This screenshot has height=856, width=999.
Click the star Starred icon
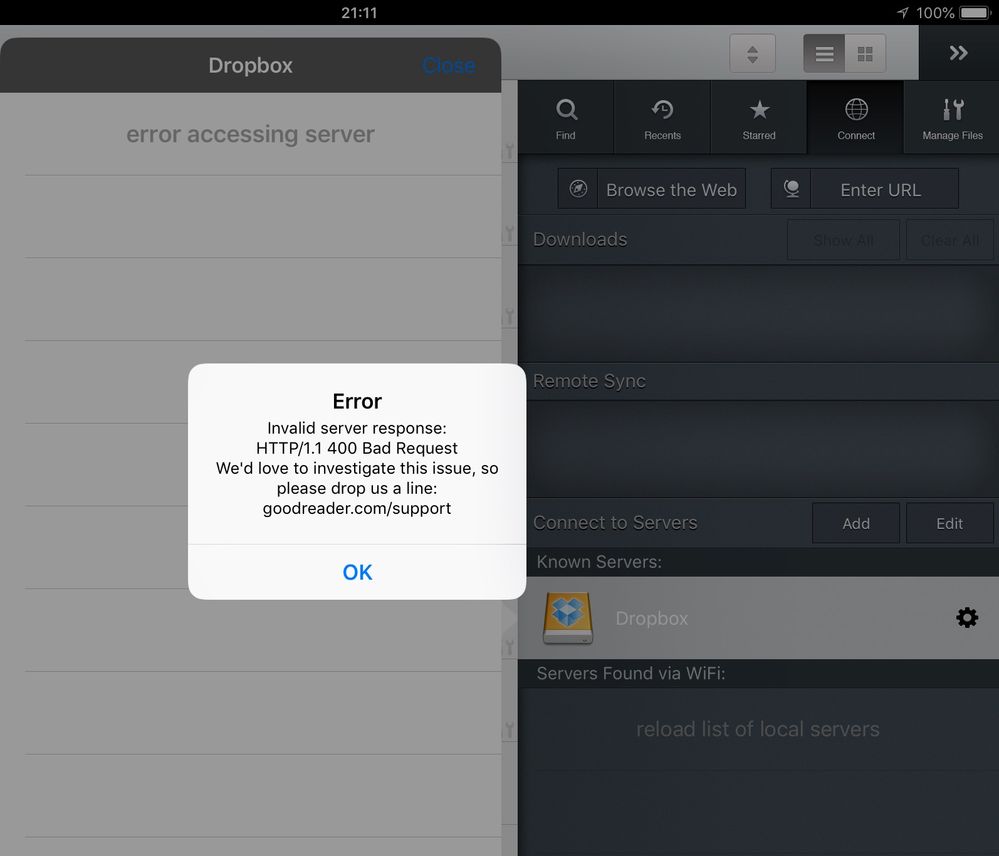coord(759,110)
